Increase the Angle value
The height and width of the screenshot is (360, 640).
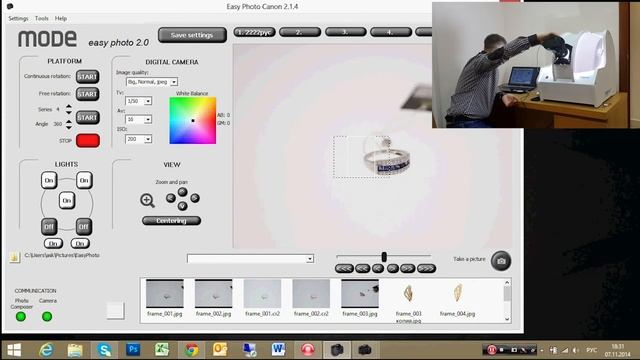tap(69, 122)
